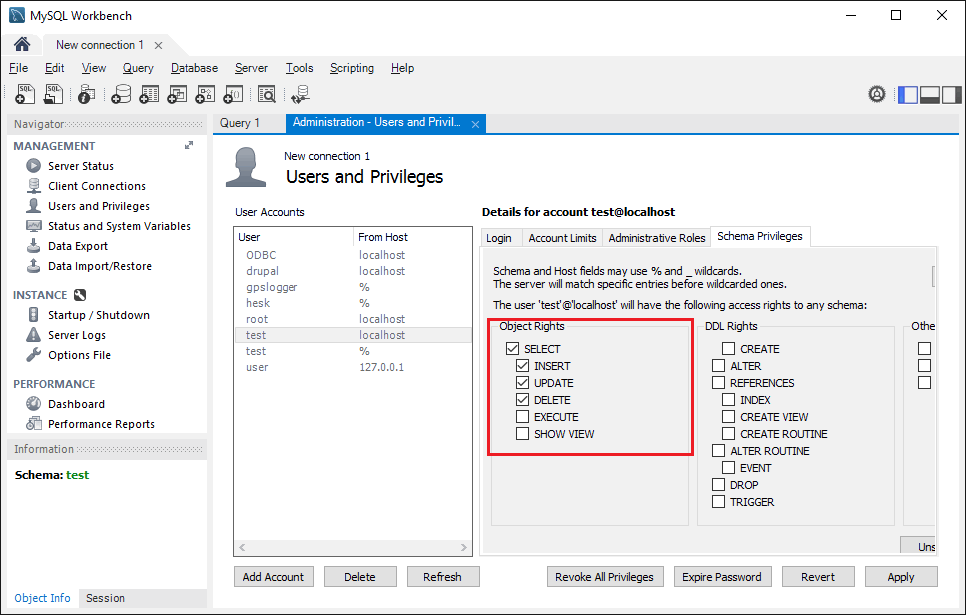Enable the SHOW VIEW right
Viewport: 966px width, 615px height.
click(x=522, y=434)
